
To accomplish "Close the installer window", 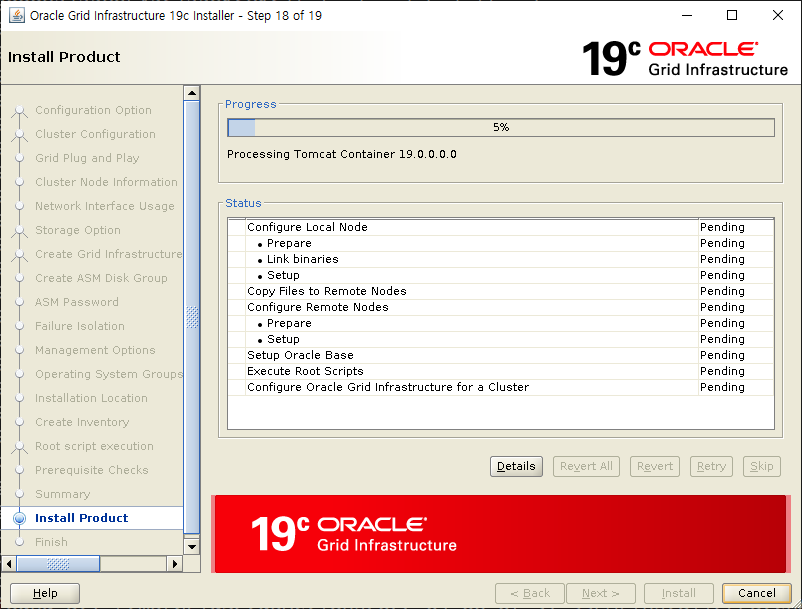I will pyautogui.click(x=777, y=15).
